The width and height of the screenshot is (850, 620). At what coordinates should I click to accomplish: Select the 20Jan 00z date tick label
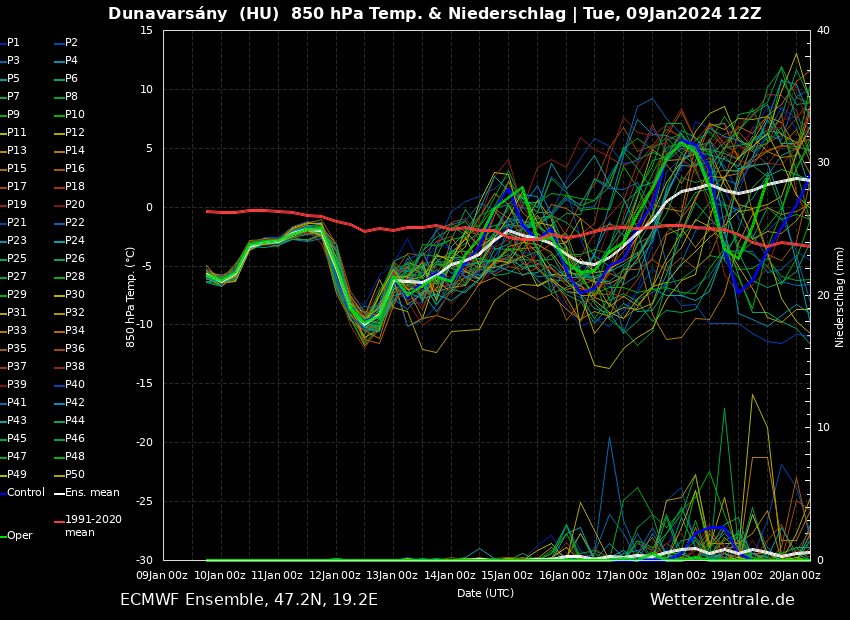[x=796, y=575]
